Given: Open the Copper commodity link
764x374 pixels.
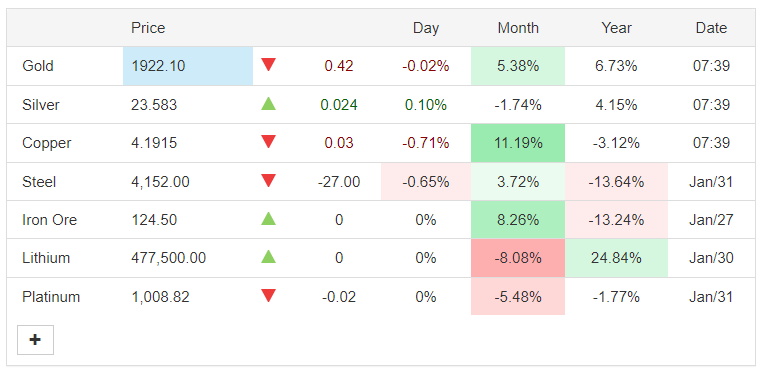Looking at the screenshot, I should (47, 143).
